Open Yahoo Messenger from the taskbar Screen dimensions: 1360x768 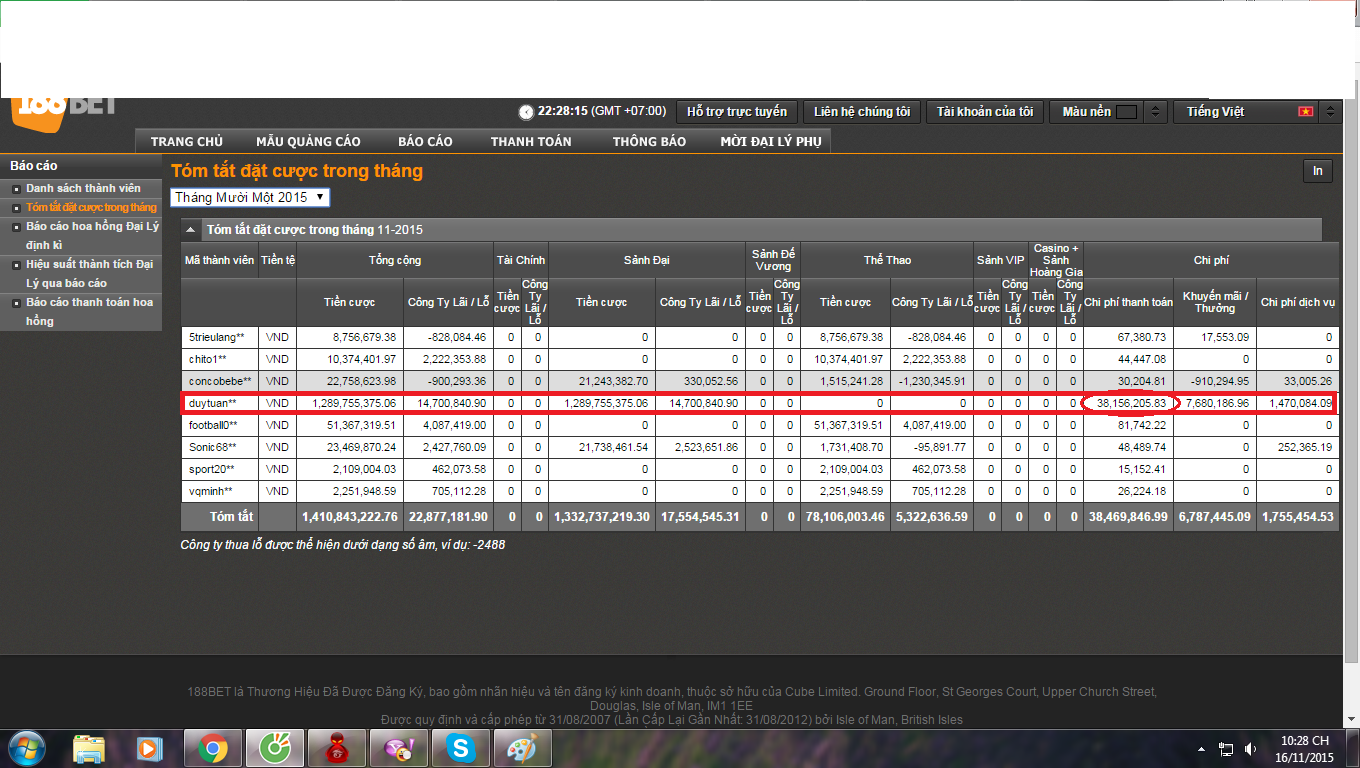[398, 748]
